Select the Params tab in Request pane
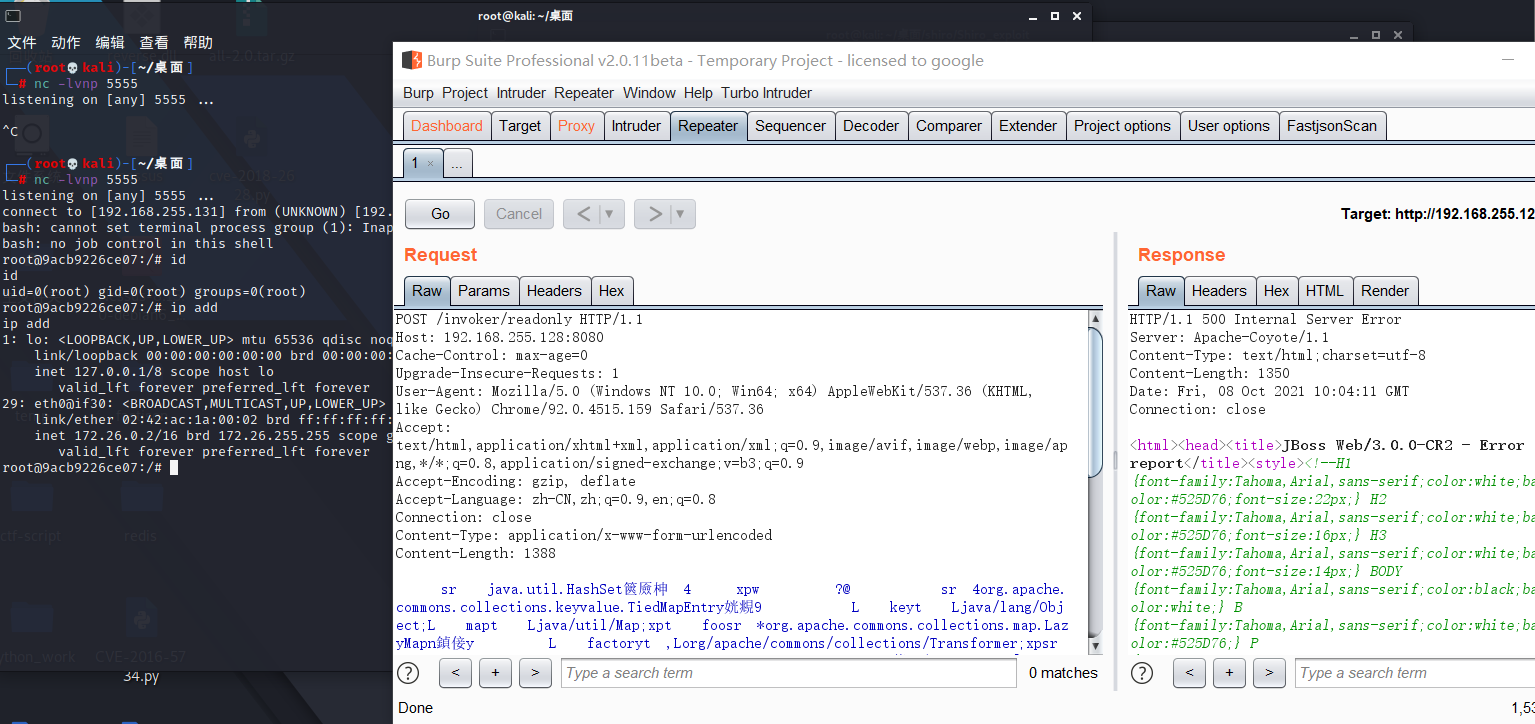The height and width of the screenshot is (724, 1535). point(484,291)
